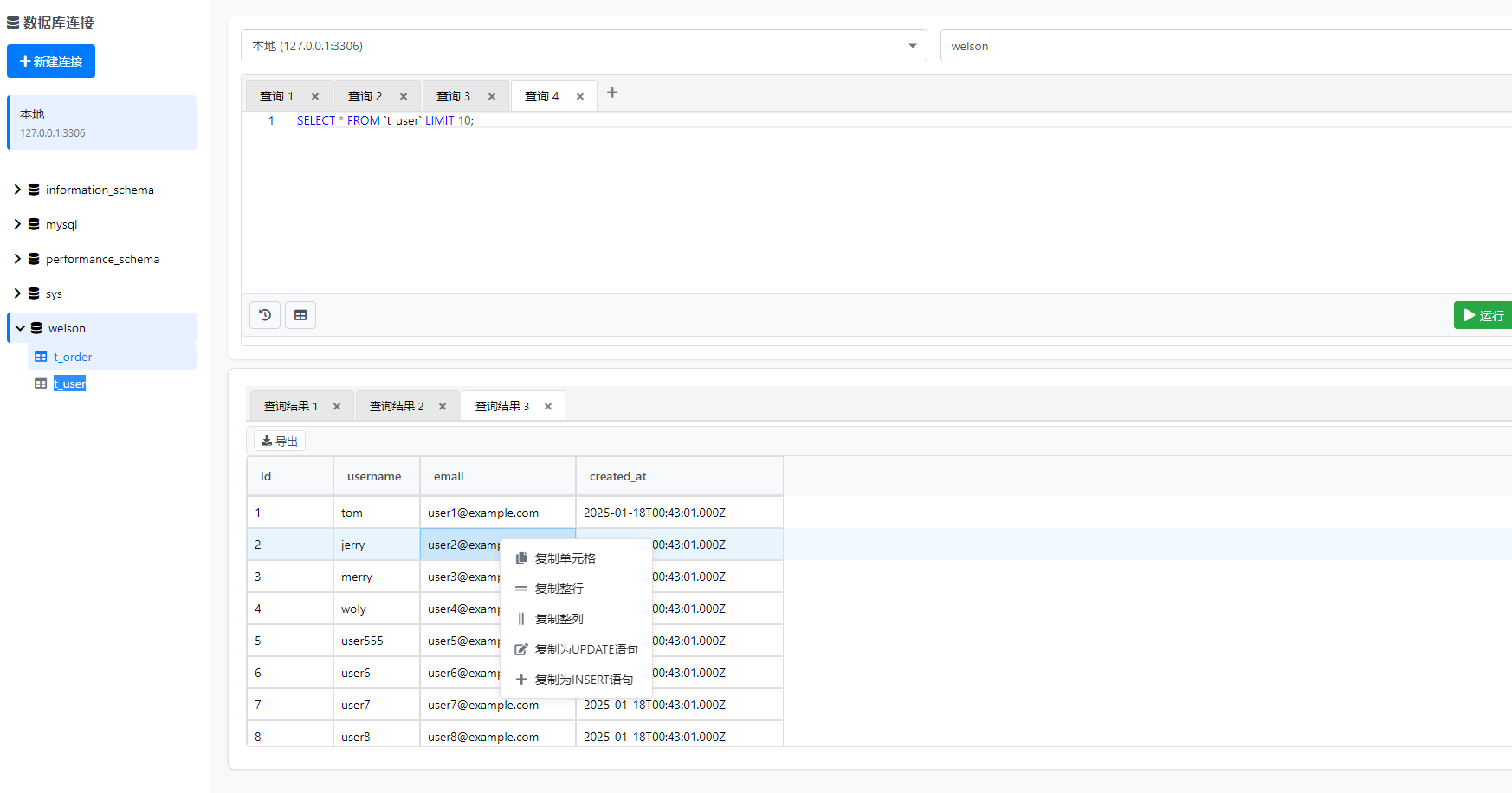Viewport: 1512px width, 793px height.
Task: Select the username cell user555
Action: click(377, 641)
